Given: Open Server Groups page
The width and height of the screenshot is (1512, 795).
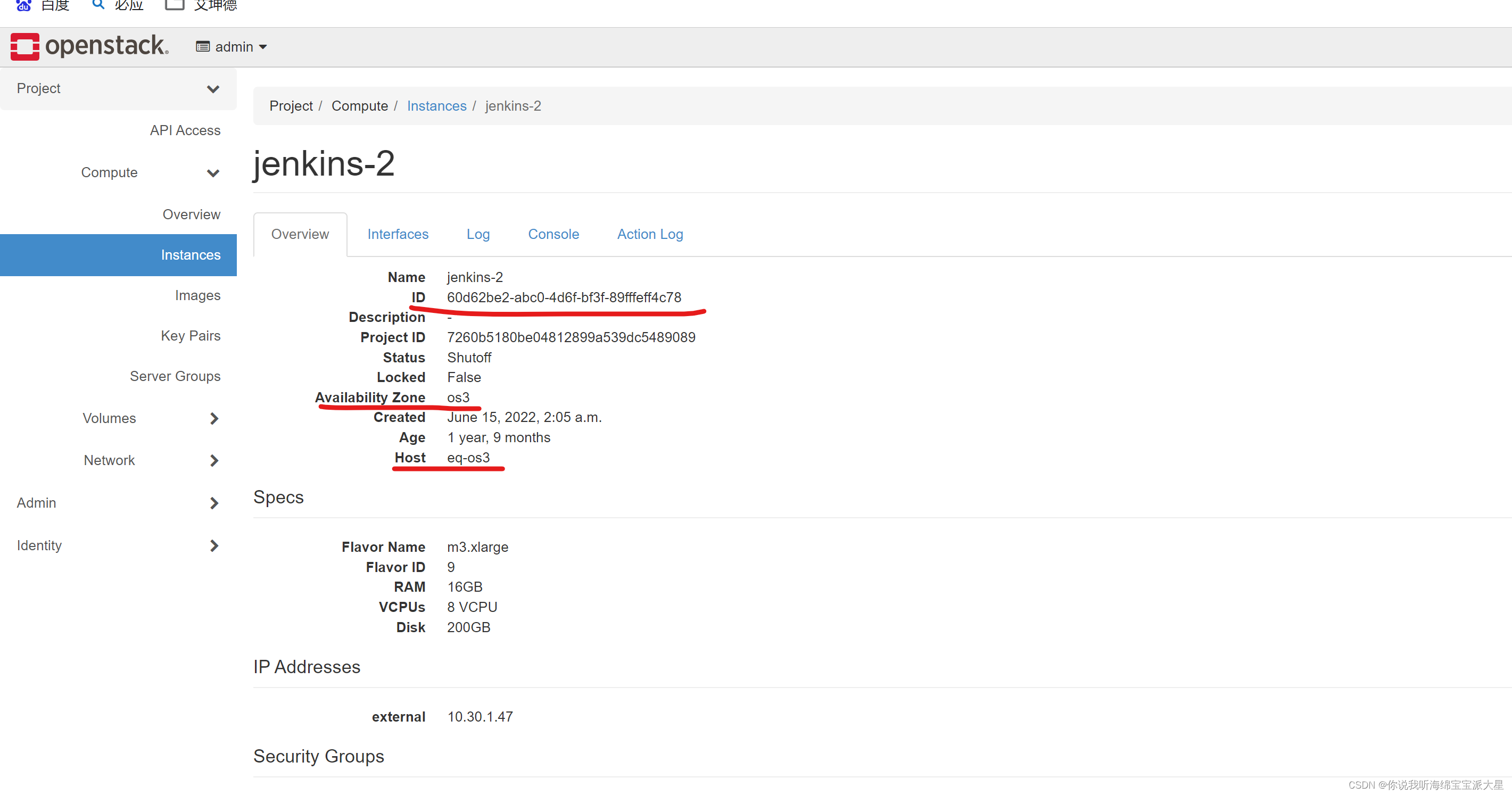Looking at the screenshot, I should 175,376.
